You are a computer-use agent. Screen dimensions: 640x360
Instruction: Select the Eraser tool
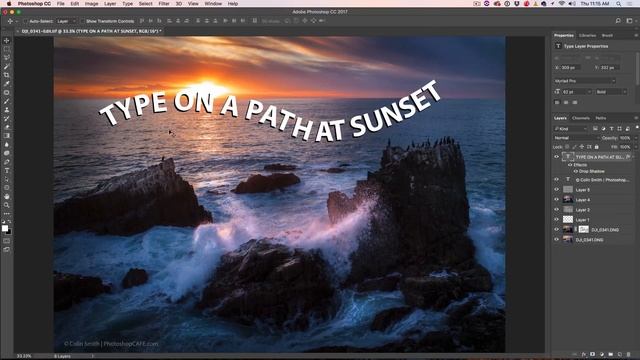[7, 127]
